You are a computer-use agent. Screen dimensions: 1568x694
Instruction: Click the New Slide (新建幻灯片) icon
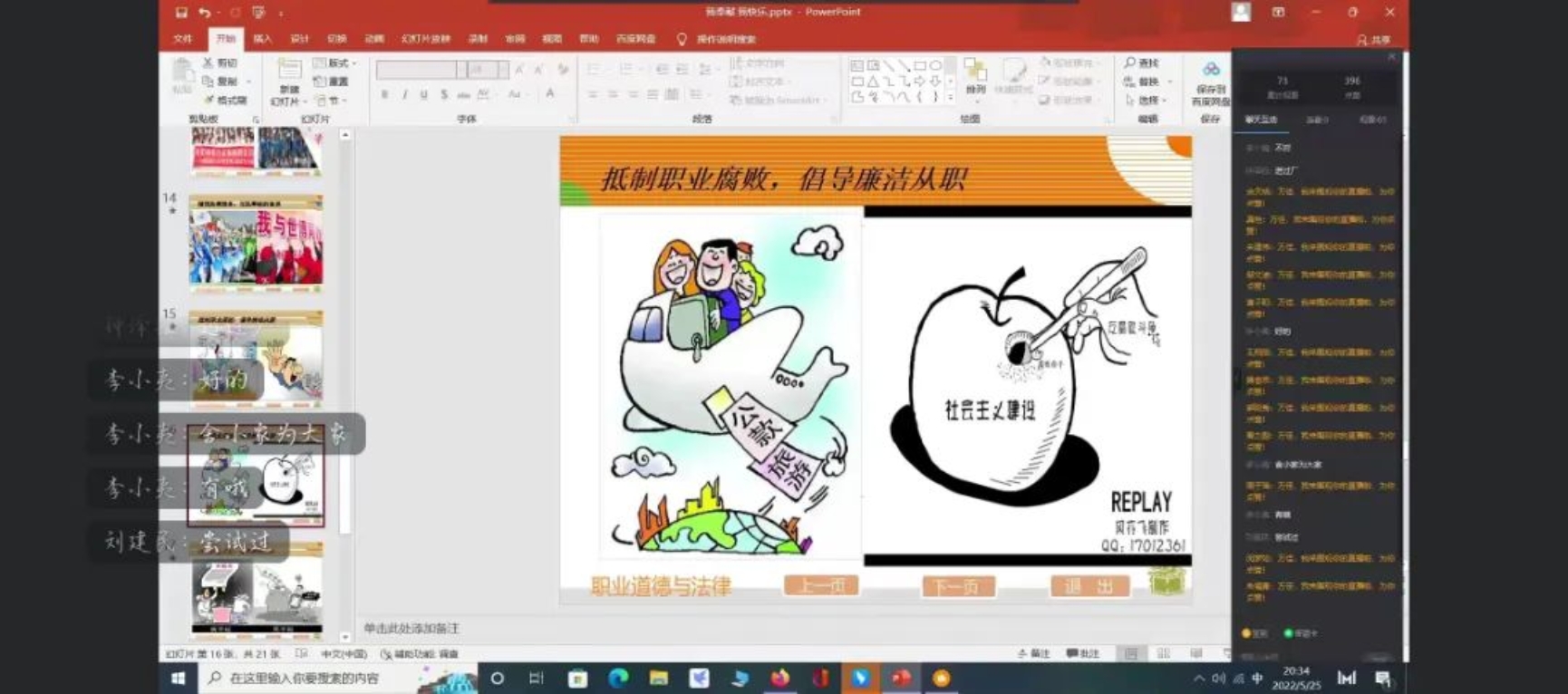[x=289, y=70]
